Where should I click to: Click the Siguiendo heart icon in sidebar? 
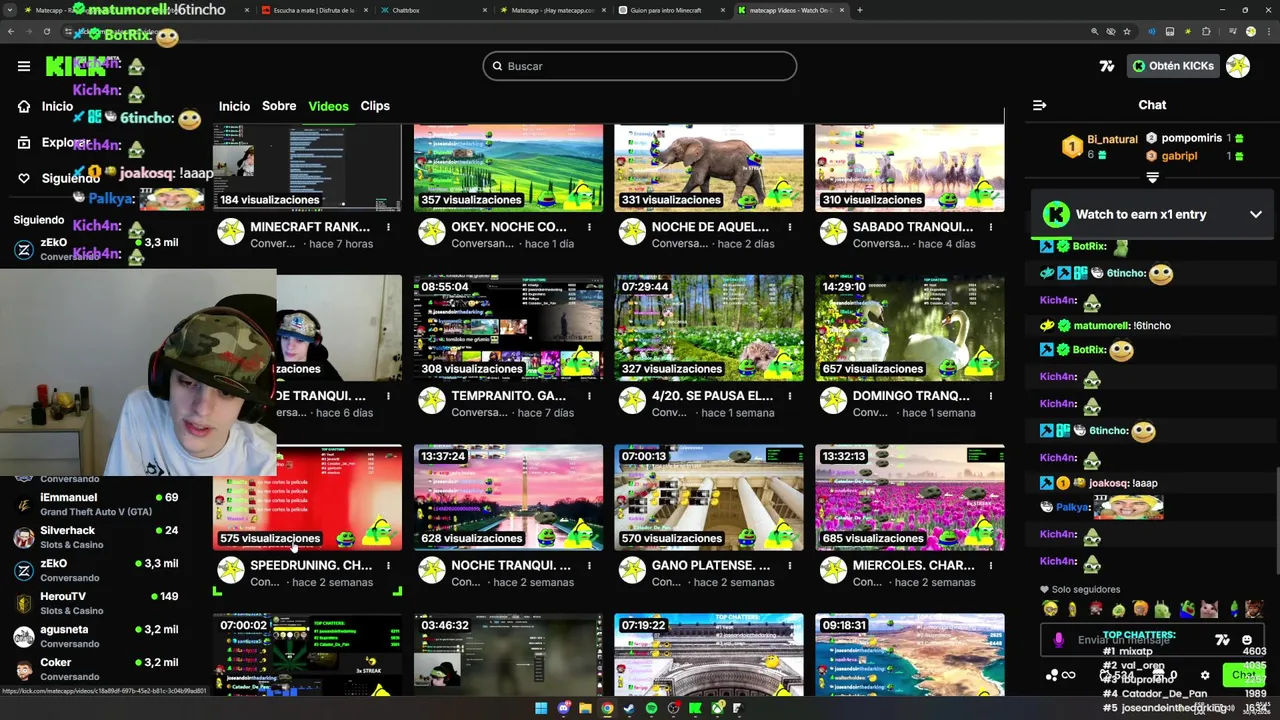click(x=24, y=178)
